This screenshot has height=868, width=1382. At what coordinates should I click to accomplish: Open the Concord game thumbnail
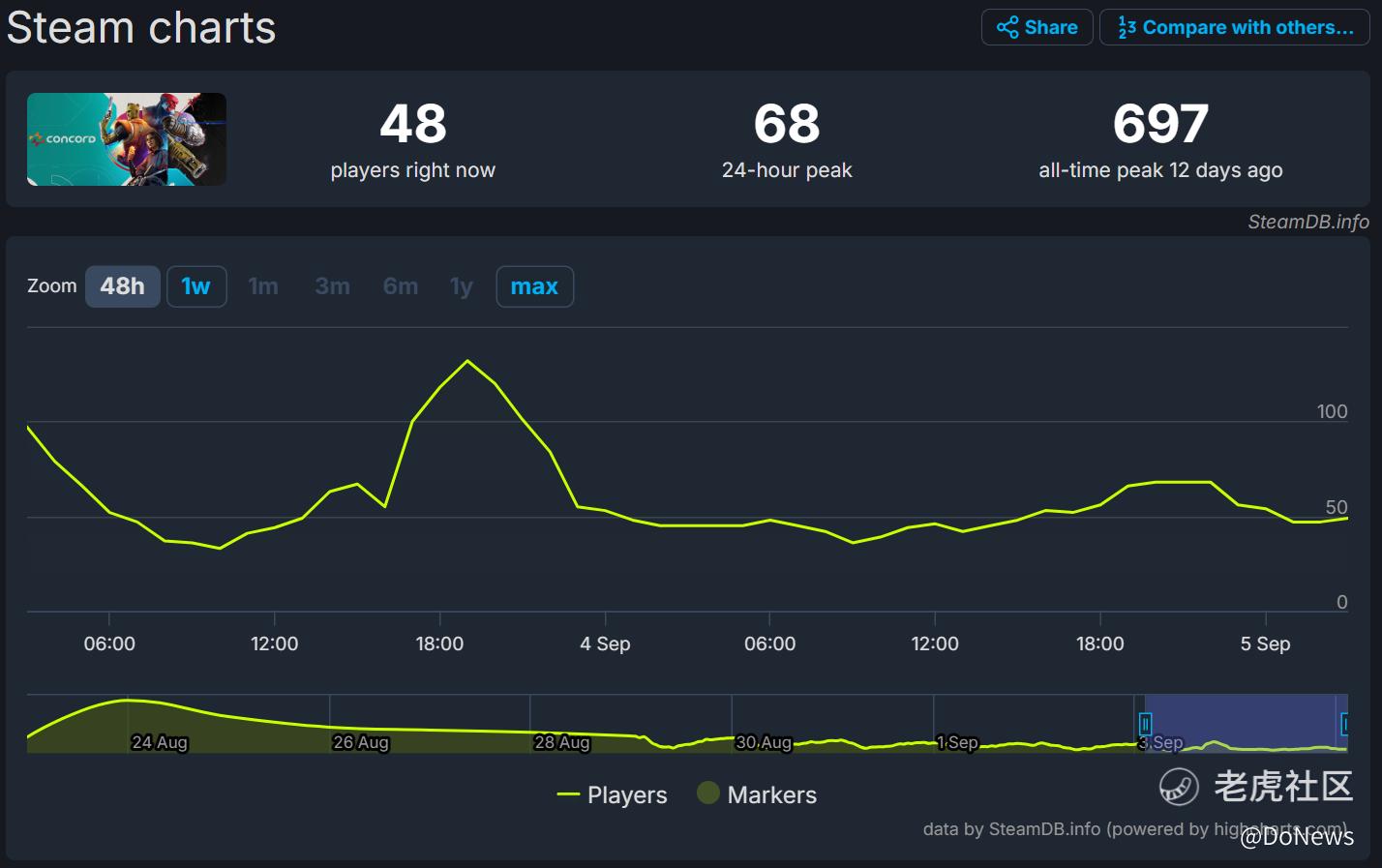(x=127, y=139)
